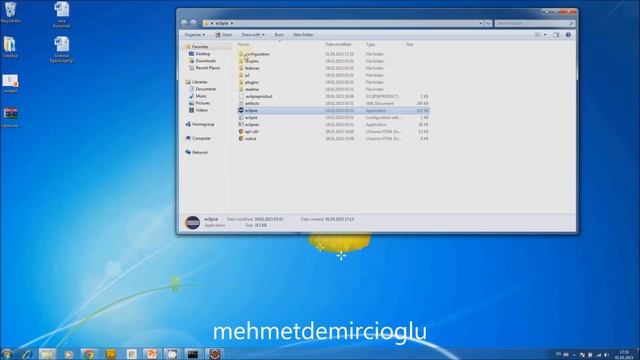The width and height of the screenshot is (640, 360).
Task: Open Windows Media Player from taskbar
Action: click(69, 354)
